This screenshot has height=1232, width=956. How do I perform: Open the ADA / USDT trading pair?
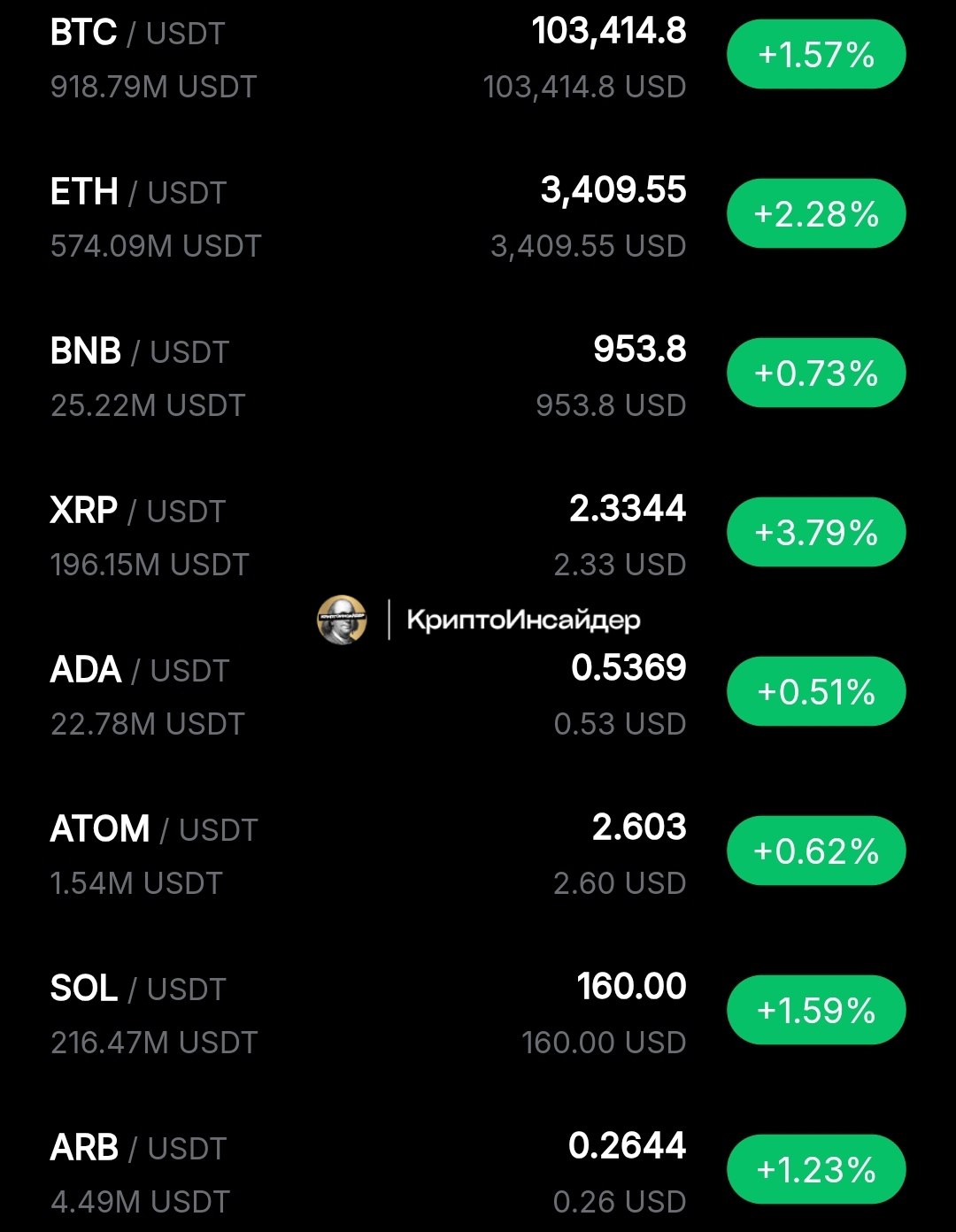[140, 671]
